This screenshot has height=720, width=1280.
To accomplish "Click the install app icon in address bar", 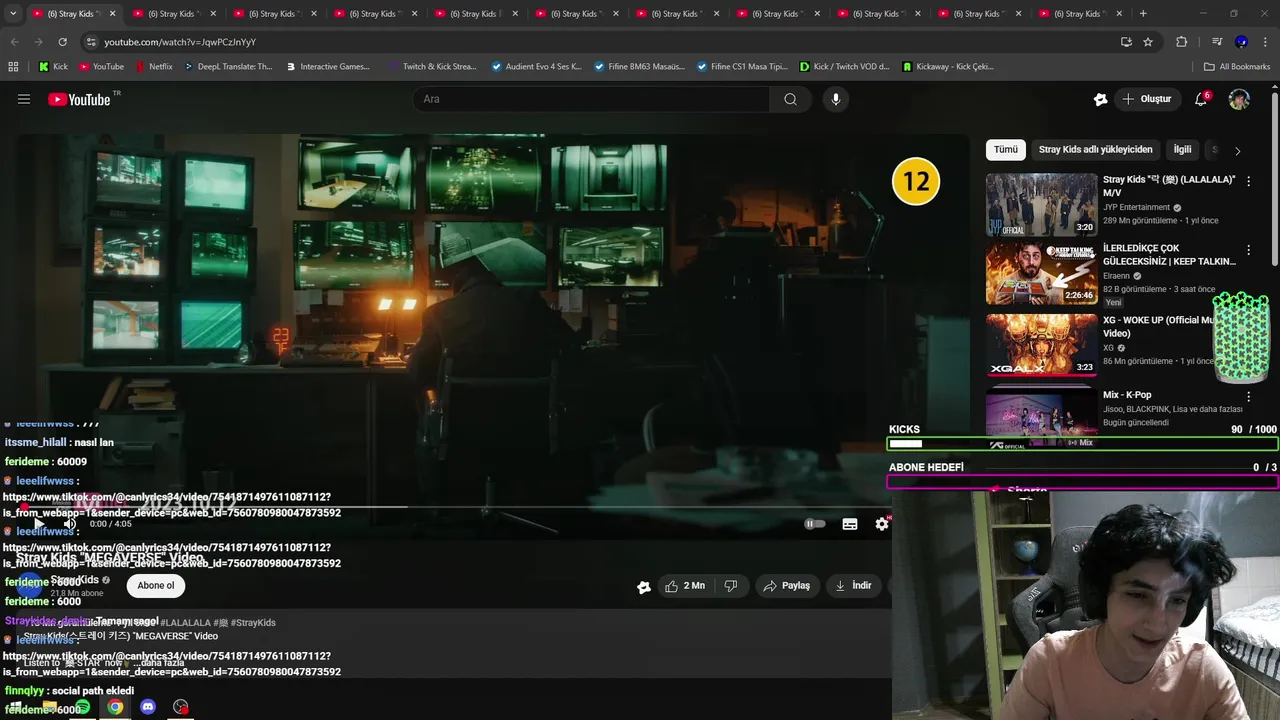I will coord(1126,42).
